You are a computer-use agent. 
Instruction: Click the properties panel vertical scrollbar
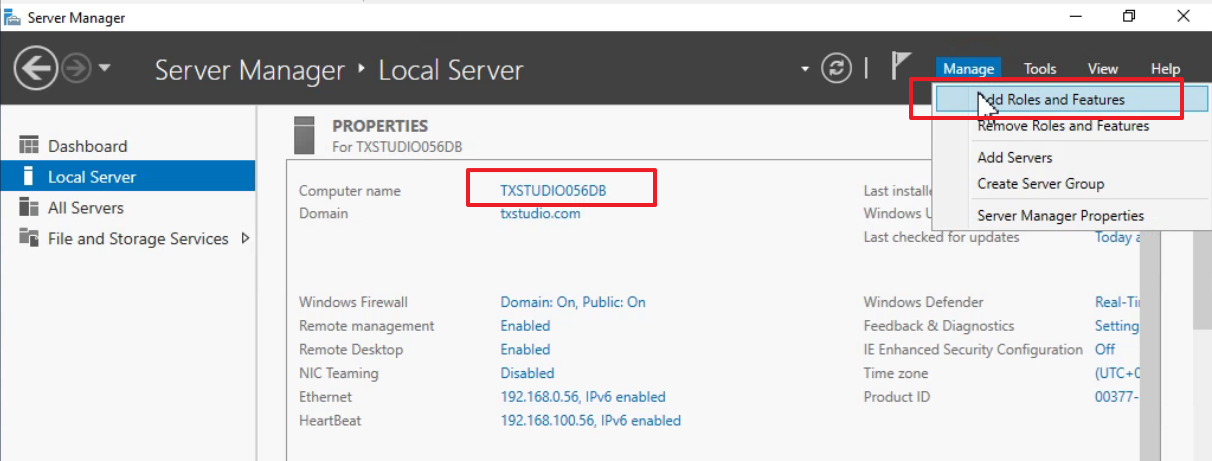coord(1149,346)
